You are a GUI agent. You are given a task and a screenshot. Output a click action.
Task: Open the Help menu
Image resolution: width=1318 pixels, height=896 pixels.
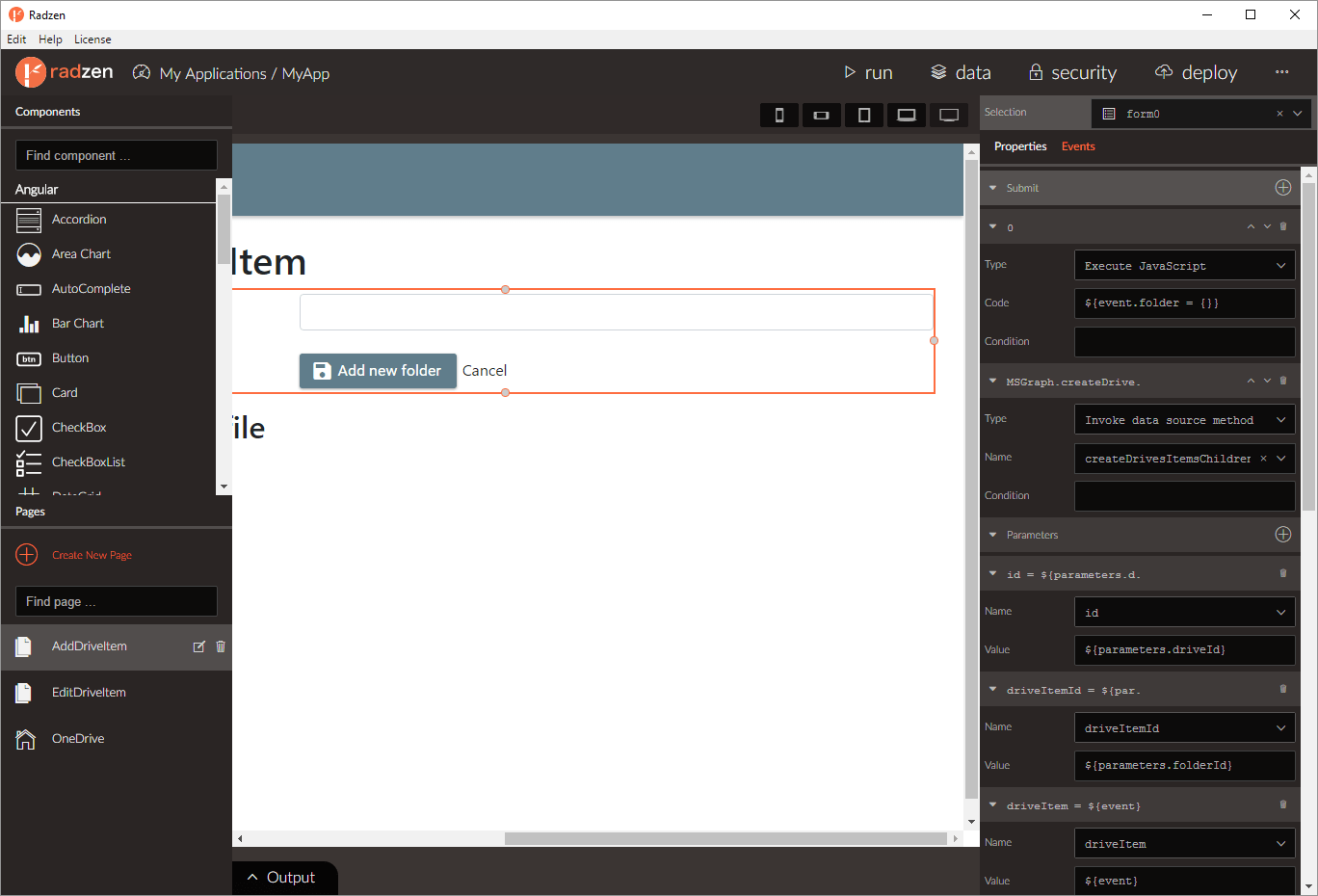pyautogui.click(x=50, y=40)
